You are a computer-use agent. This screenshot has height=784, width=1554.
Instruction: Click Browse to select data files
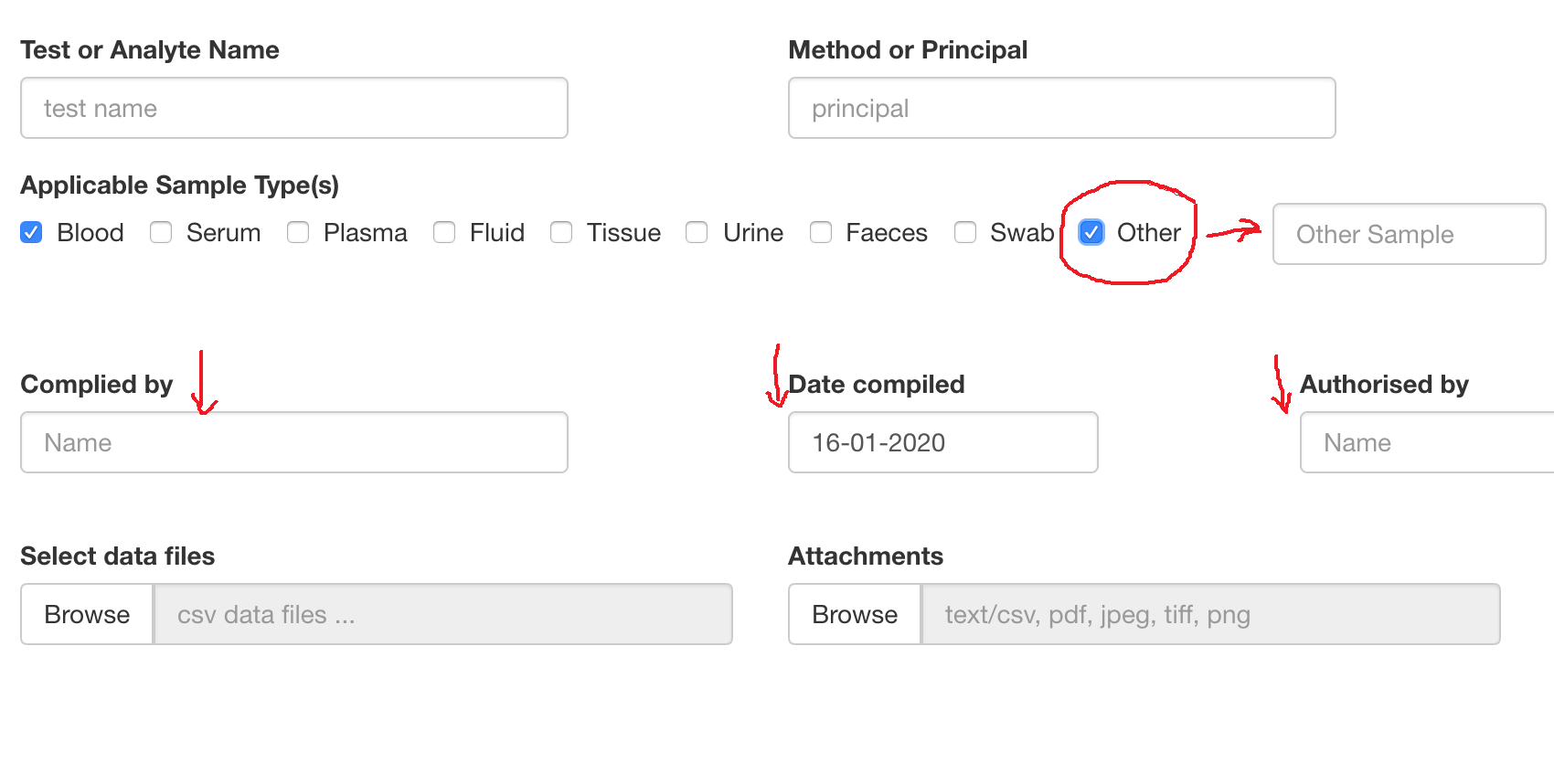(x=86, y=614)
